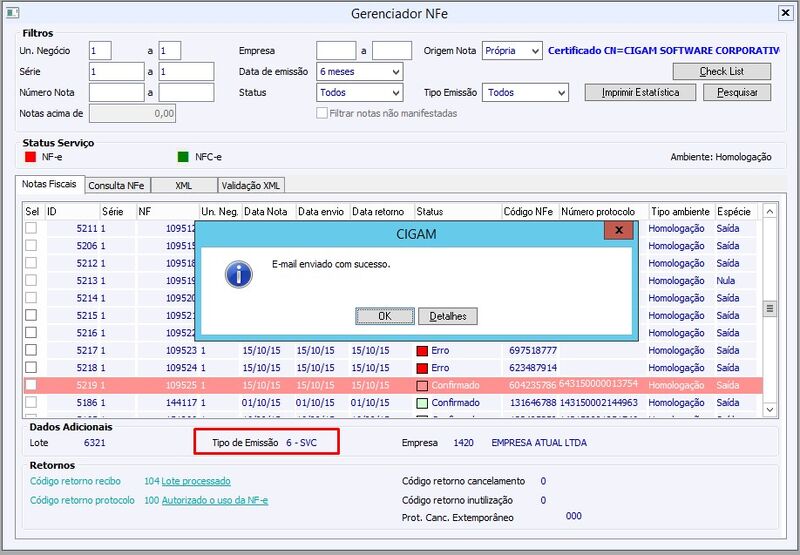The width and height of the screenshot is (800, 555).
Task: Select protocol number 143150002144963
Action: 599,403
